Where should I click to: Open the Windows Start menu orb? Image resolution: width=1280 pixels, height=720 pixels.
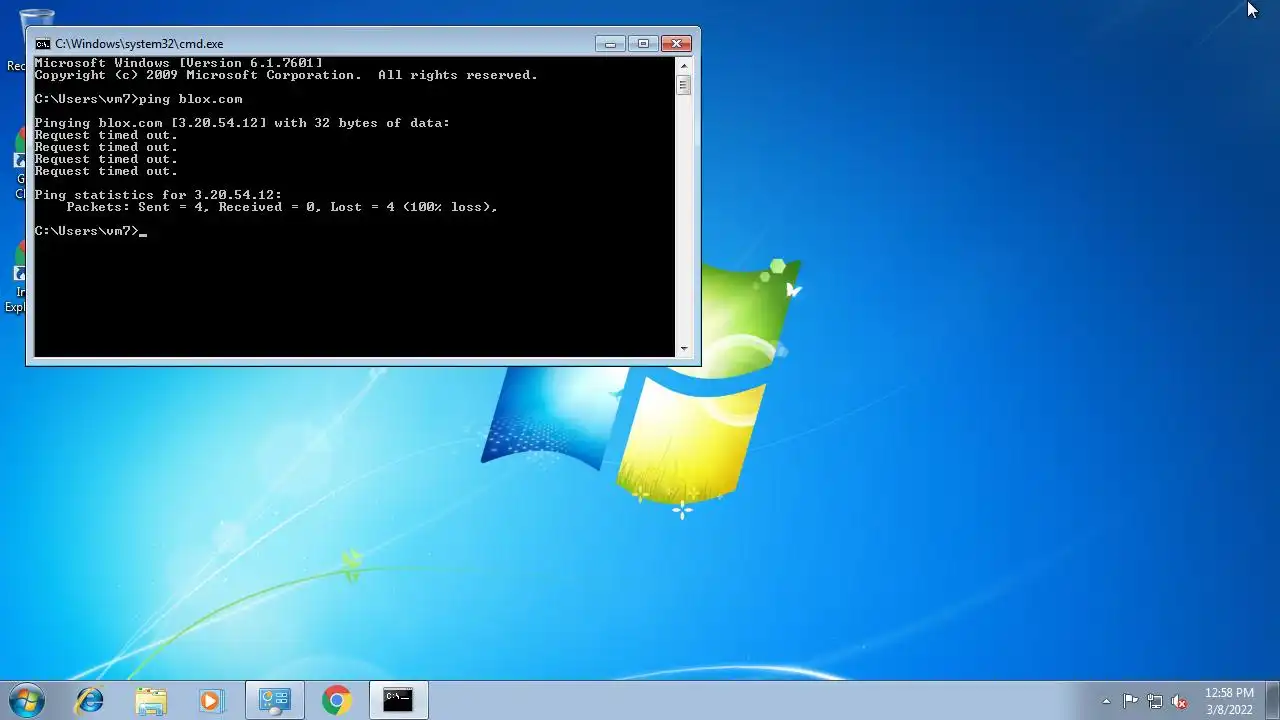click(x=27, y=700)
